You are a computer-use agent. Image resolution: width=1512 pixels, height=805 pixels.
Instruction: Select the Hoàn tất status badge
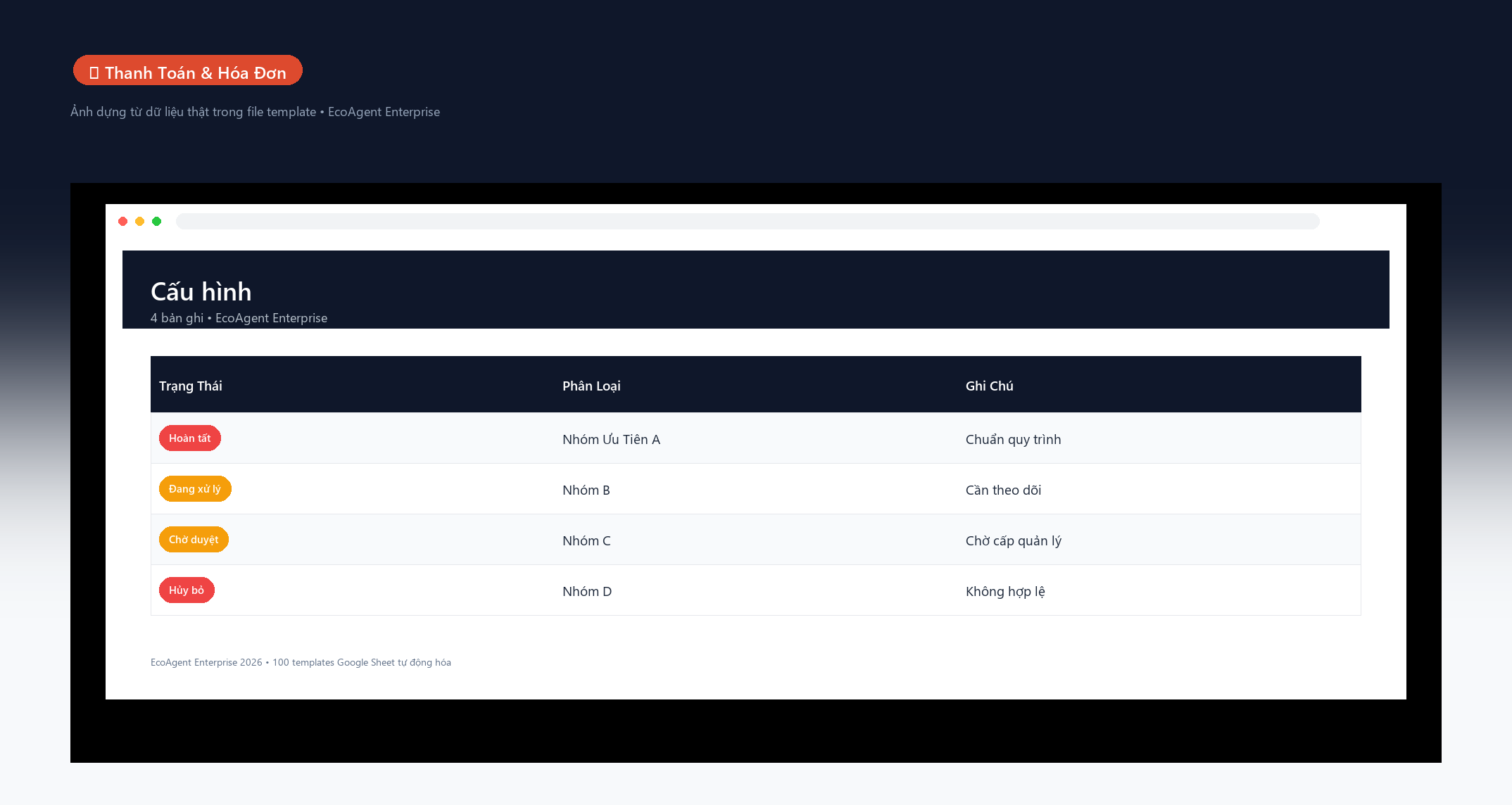[x=190, y=438]
